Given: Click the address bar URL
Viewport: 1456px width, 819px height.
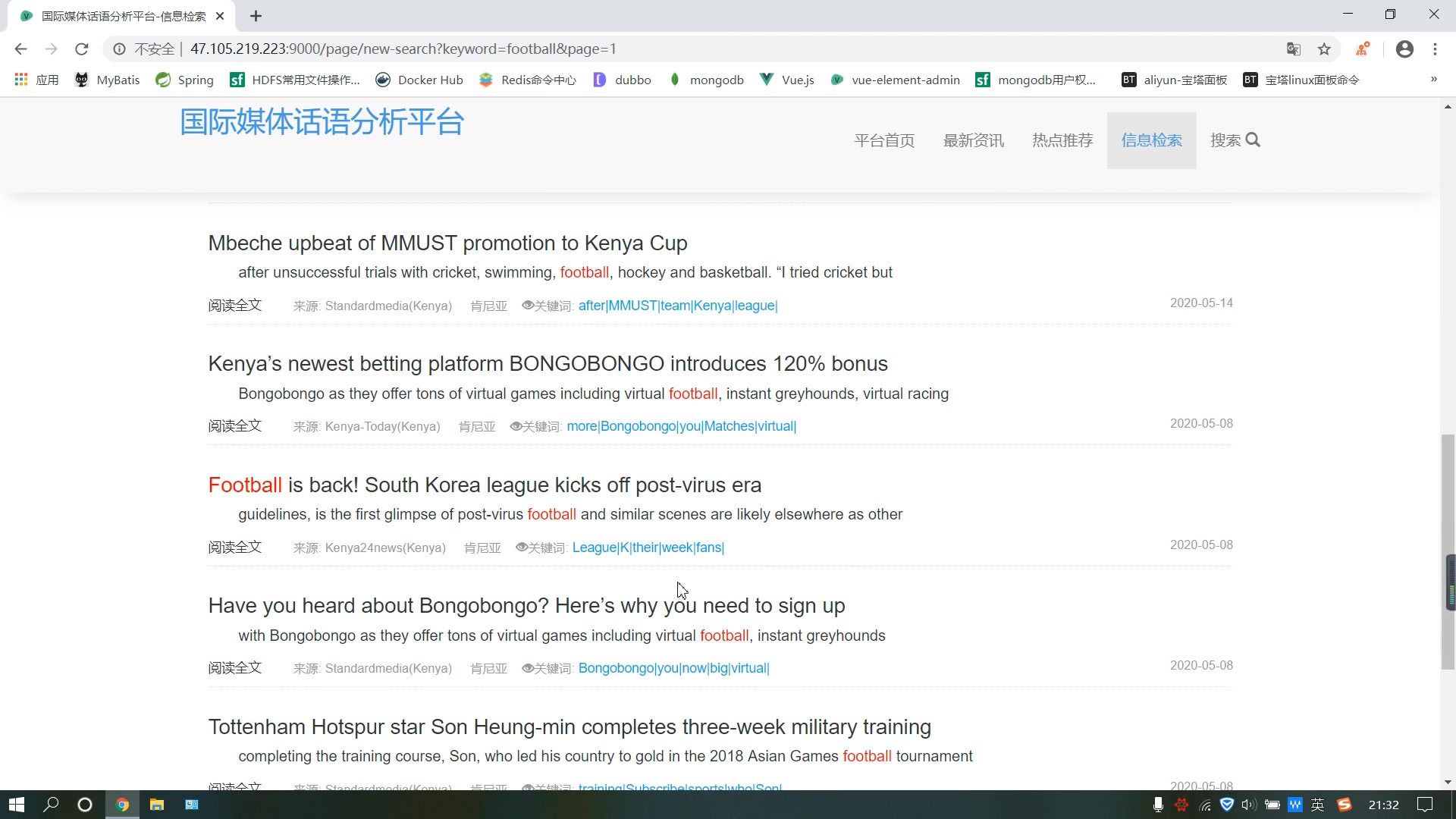Looking at the screenshot, I should tap(403, 49).
